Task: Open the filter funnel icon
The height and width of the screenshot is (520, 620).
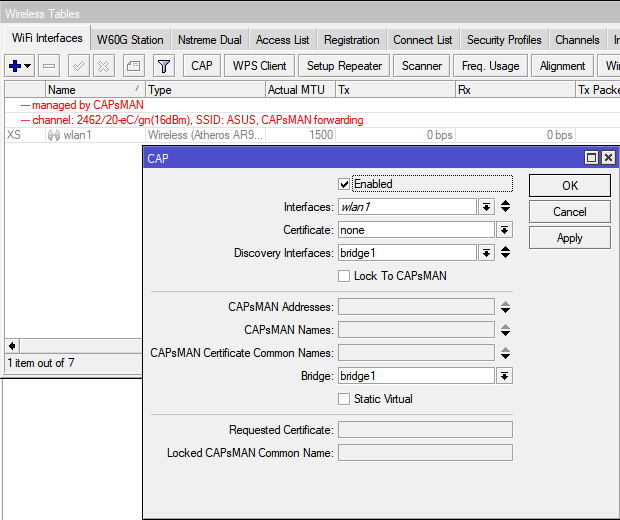Action: tap(164, 66)
